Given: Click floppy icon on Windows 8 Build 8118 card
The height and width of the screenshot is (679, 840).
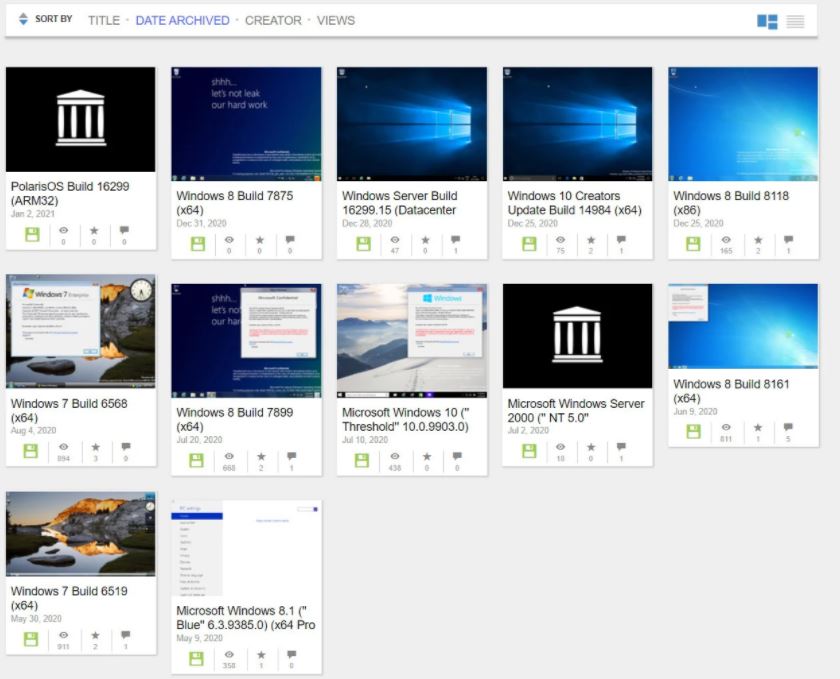Looking at the screenshot, I should (x=693, y=243).
